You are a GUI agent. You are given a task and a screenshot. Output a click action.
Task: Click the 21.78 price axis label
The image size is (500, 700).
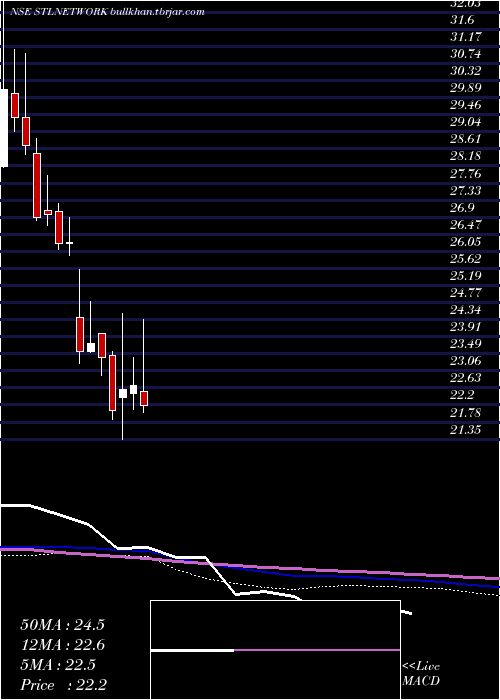point(466,412)
